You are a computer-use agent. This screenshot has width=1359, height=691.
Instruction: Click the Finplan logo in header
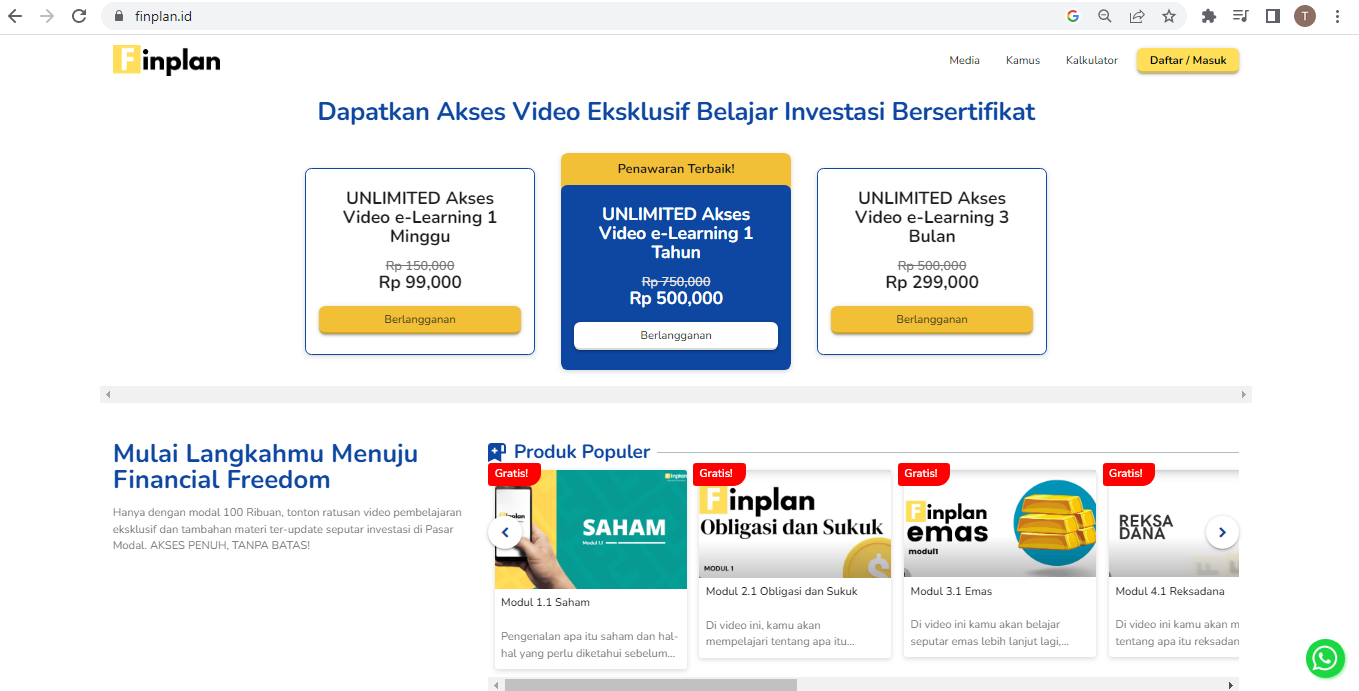click(166, 60)
